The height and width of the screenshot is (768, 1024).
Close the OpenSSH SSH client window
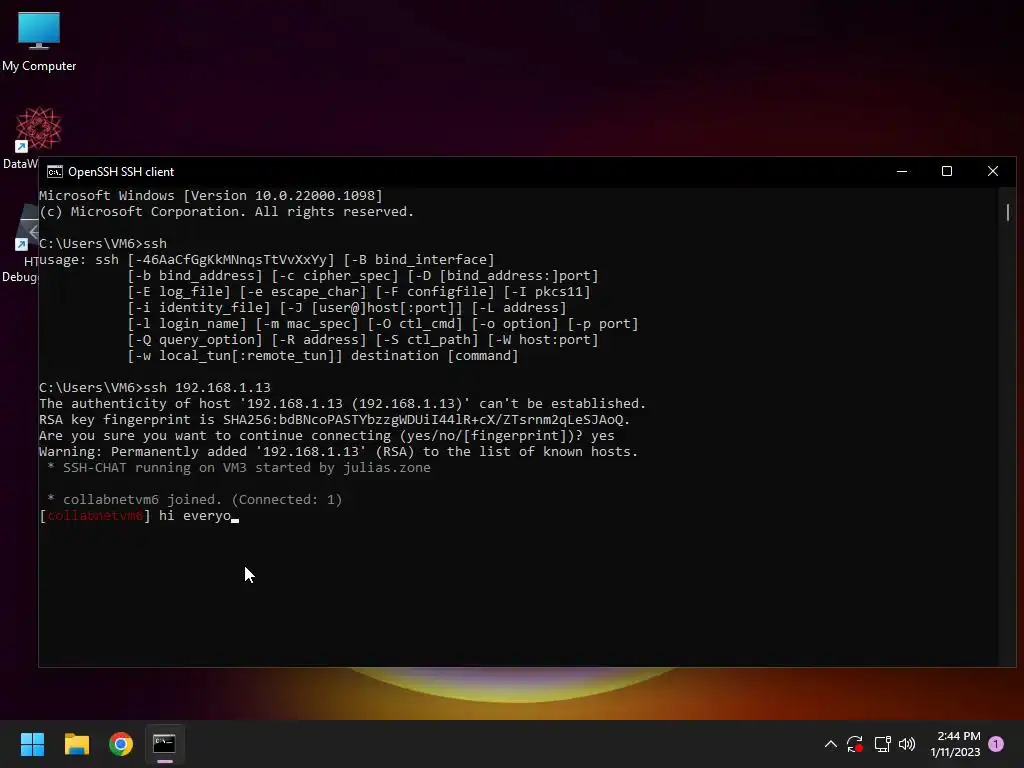pyautogui.click(x=993, y=172)
